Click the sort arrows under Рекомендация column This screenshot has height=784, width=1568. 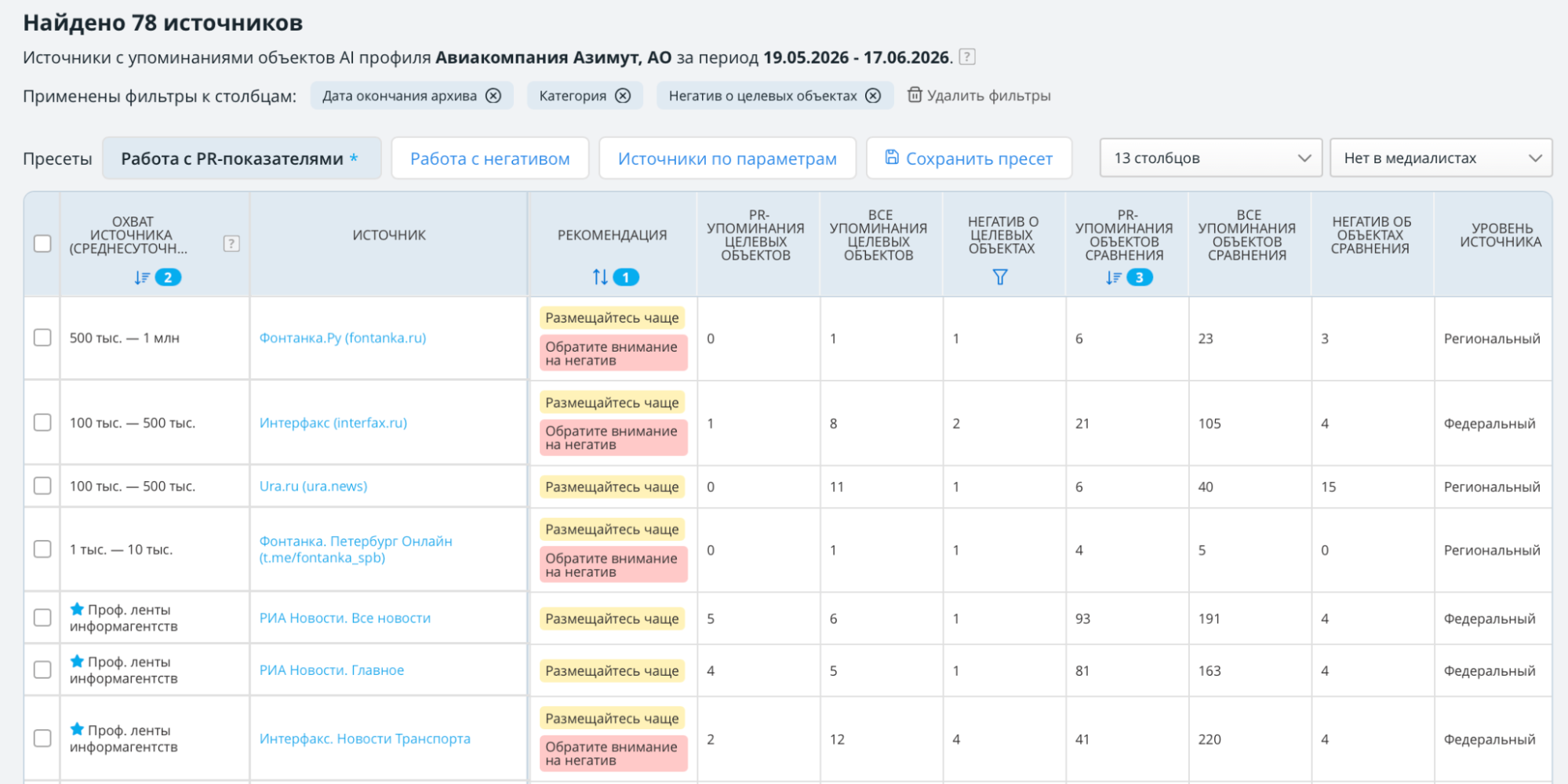[600, 277]
